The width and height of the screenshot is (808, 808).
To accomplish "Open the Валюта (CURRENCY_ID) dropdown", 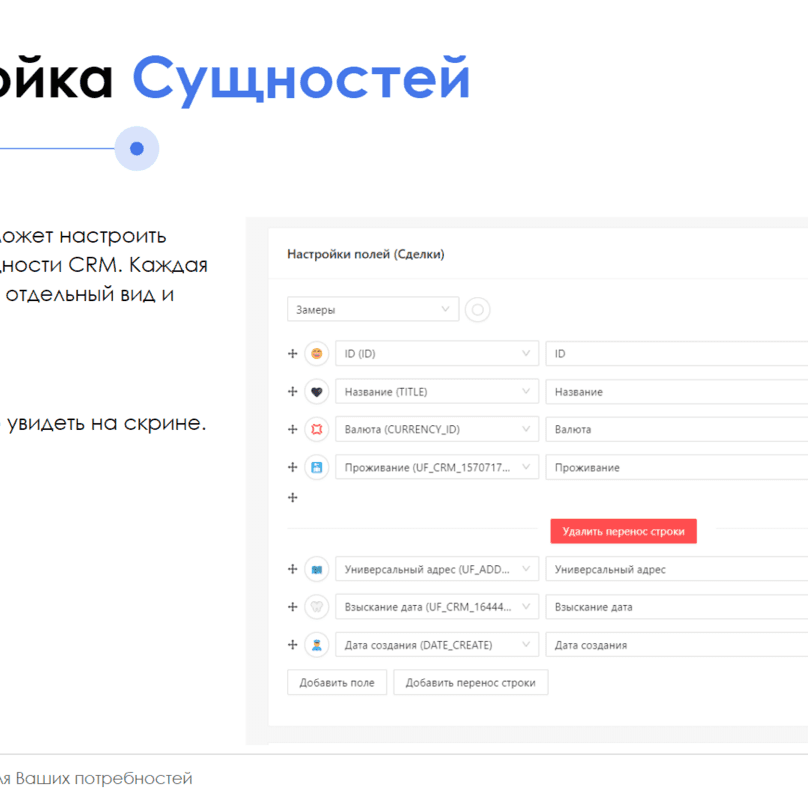I will 437,429.
